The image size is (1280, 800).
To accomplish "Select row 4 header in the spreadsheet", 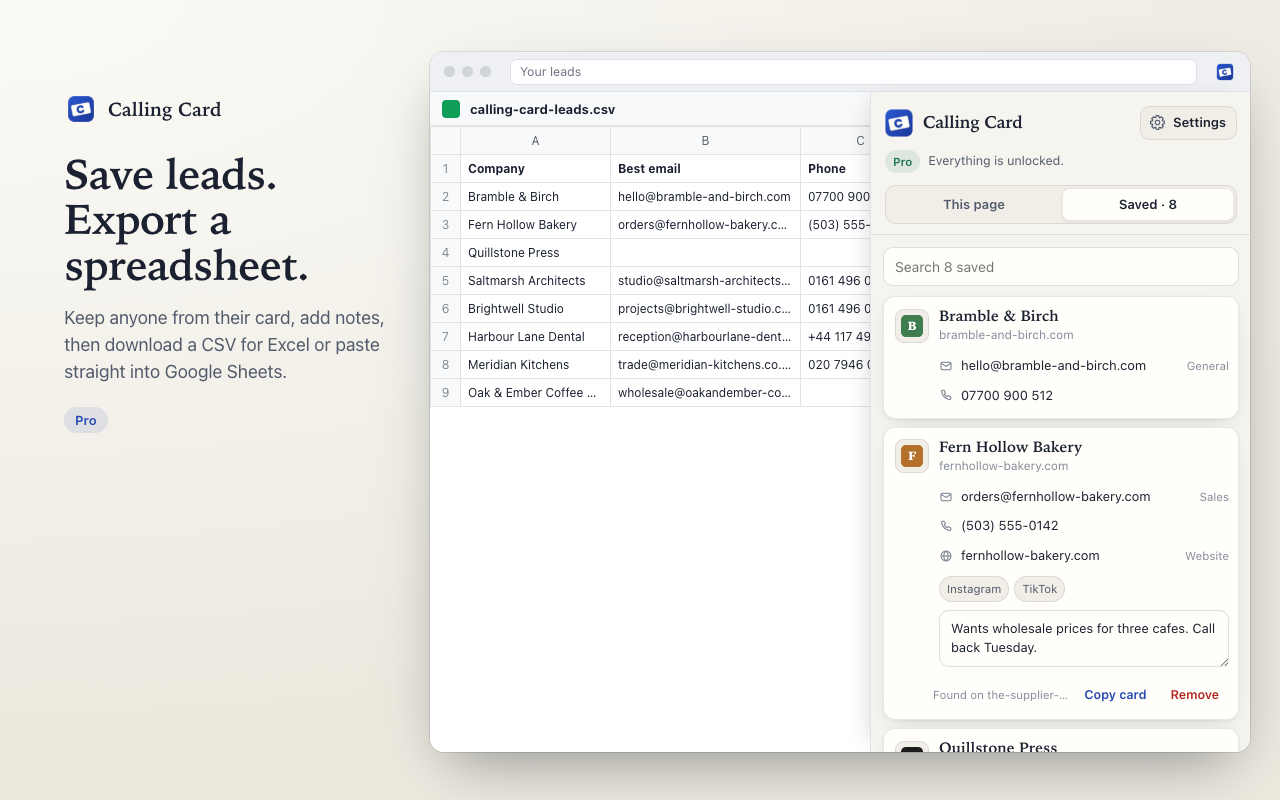I will [446, 253].
